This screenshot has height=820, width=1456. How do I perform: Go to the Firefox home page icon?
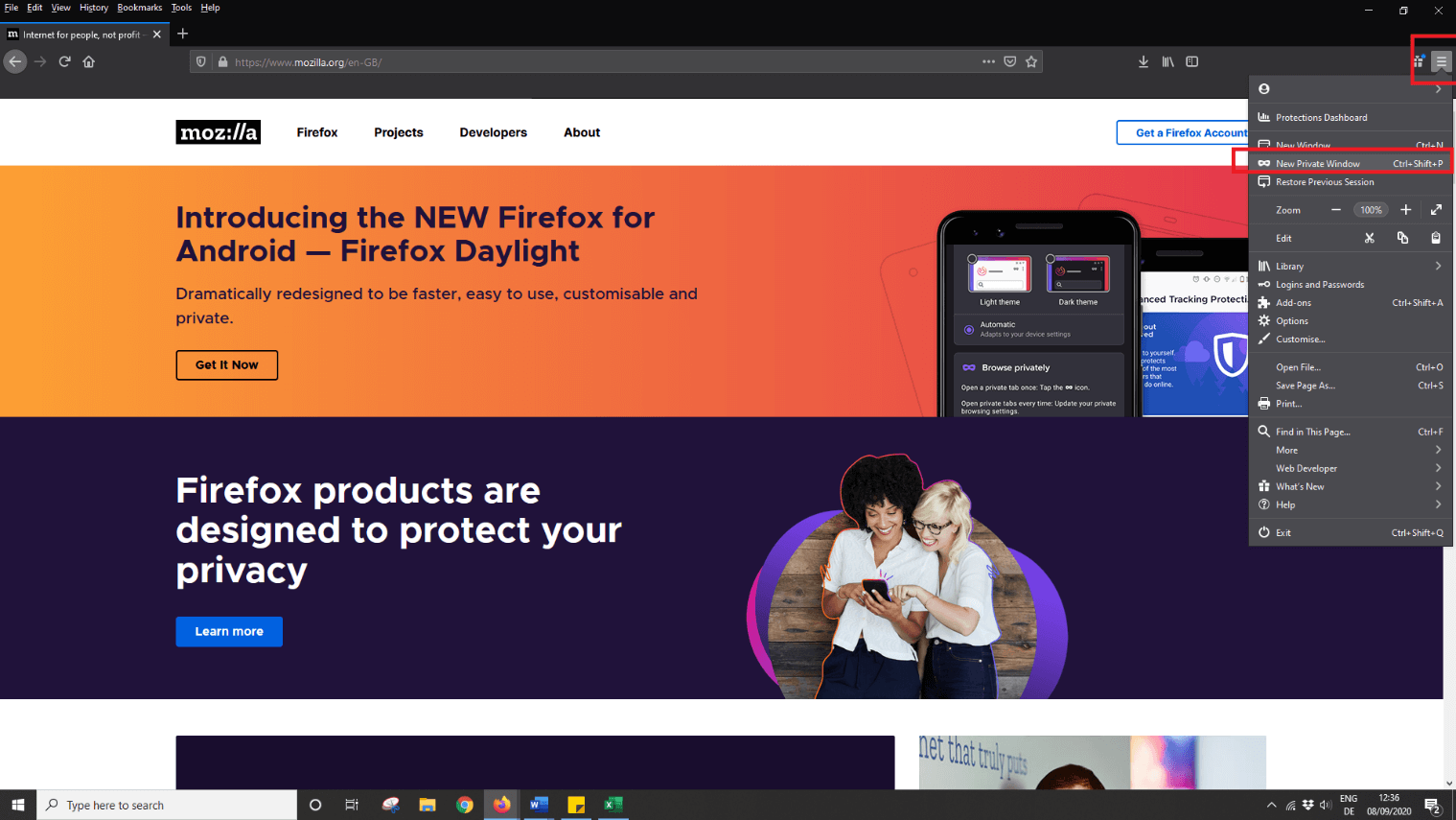click(89, 61)
